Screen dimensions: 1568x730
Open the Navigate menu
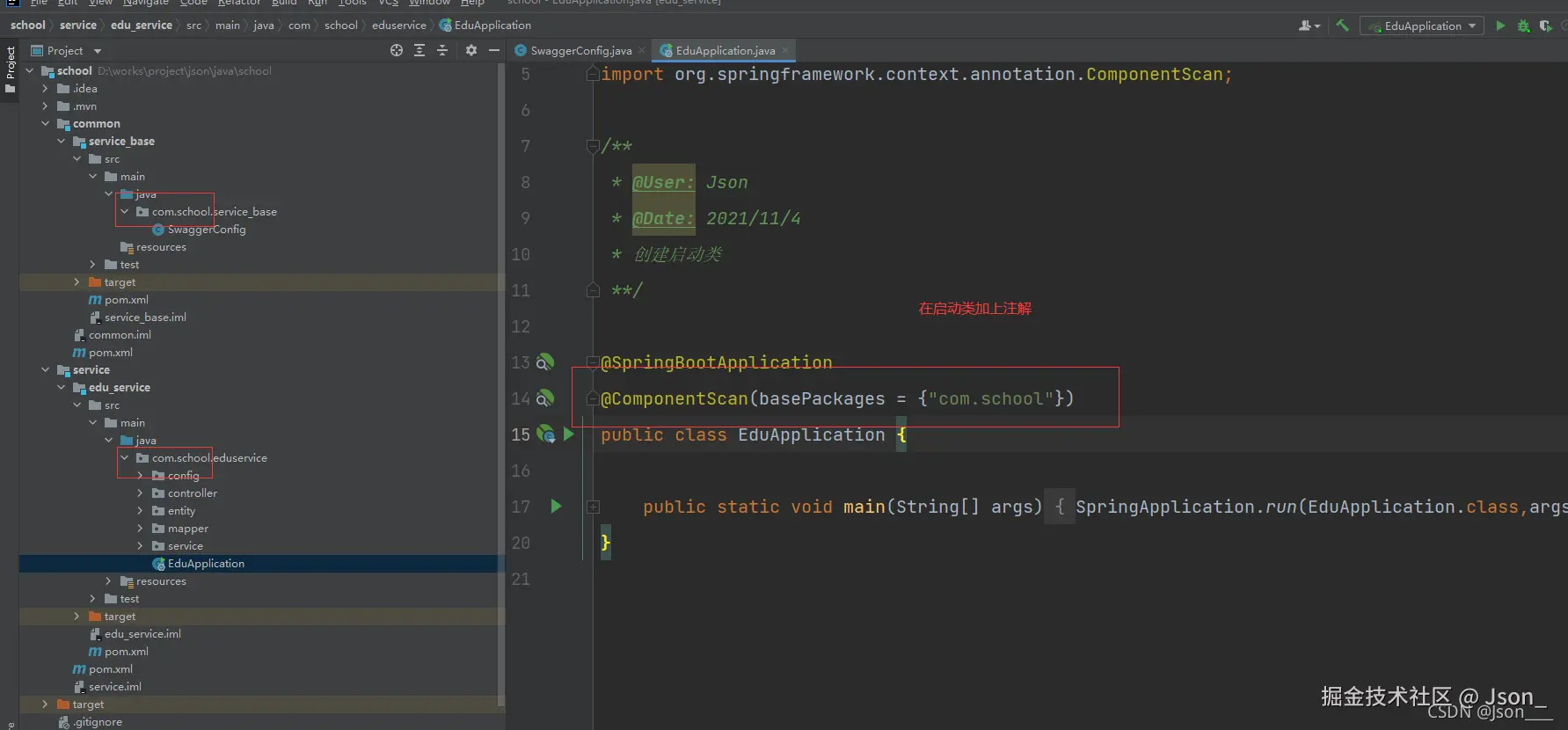[x=146, y=4]
